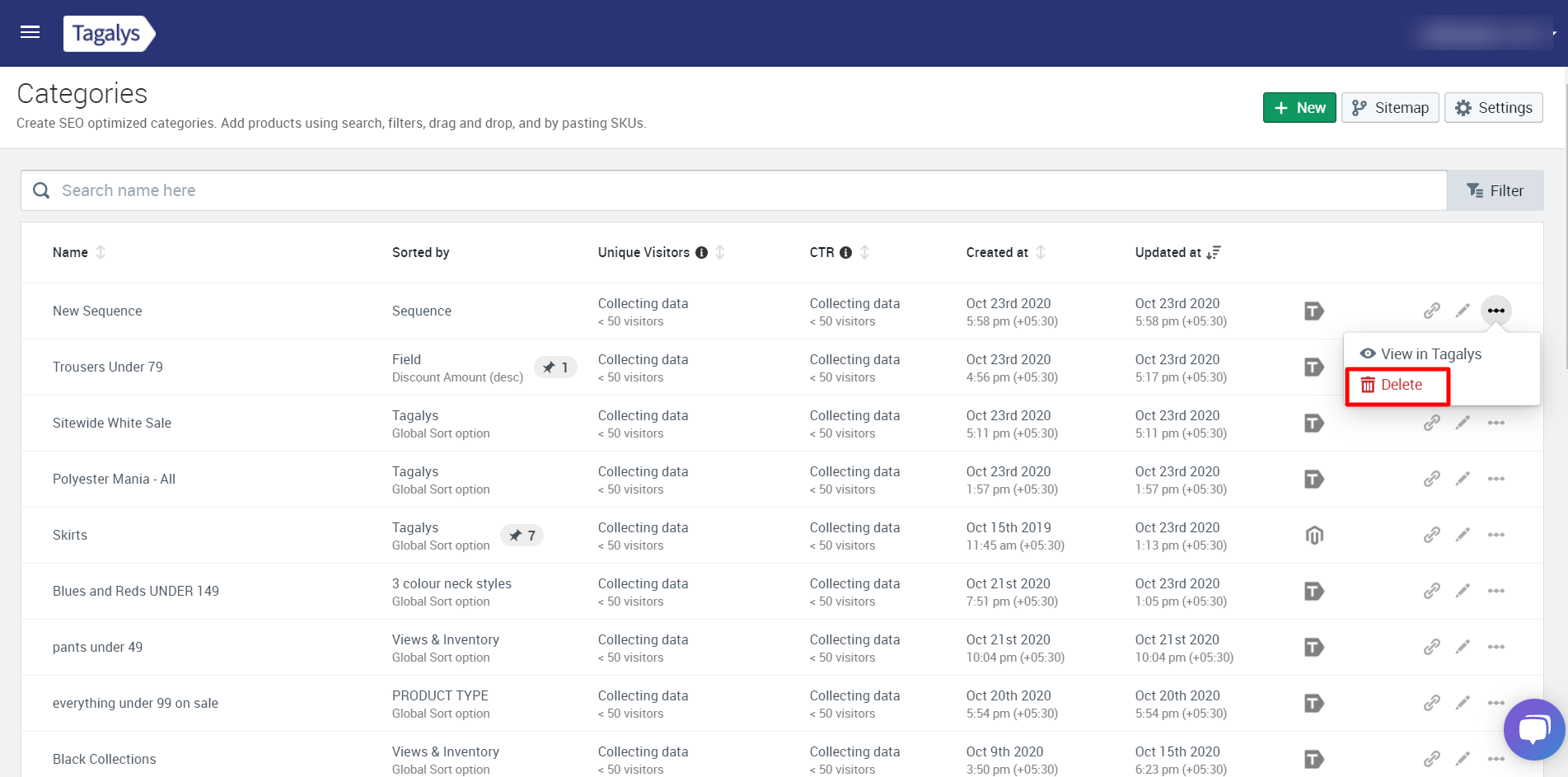Edit pencil for Sitewide White Sale row

pos(1463,423)
